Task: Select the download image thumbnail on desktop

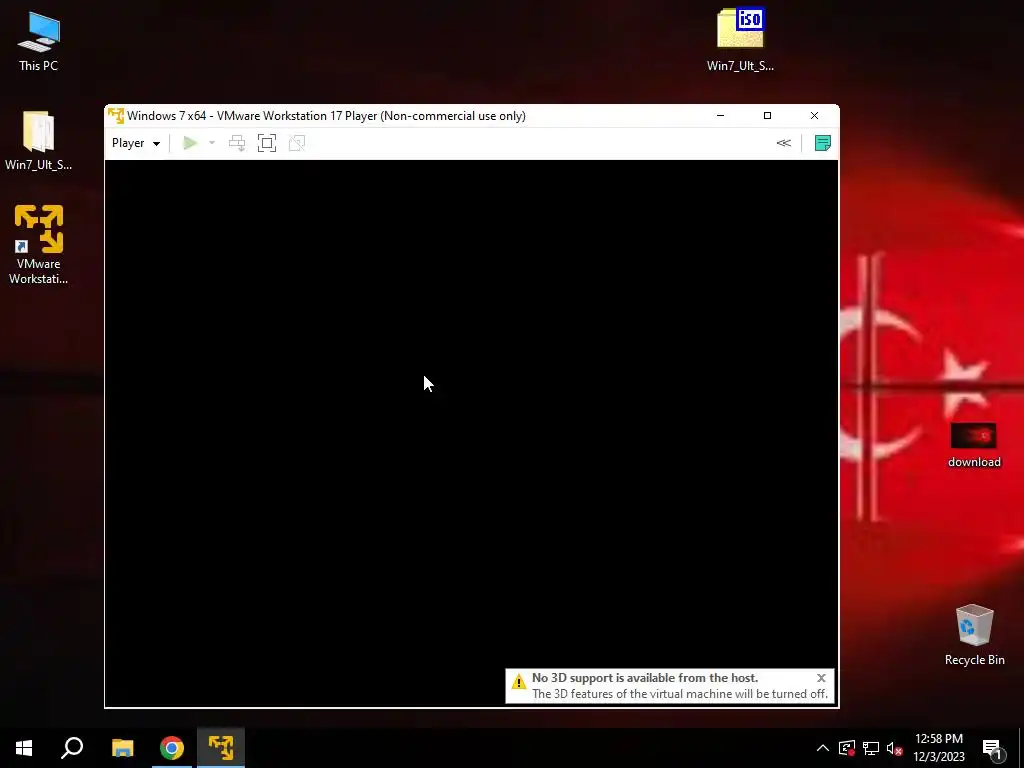Action: [974, 445]
